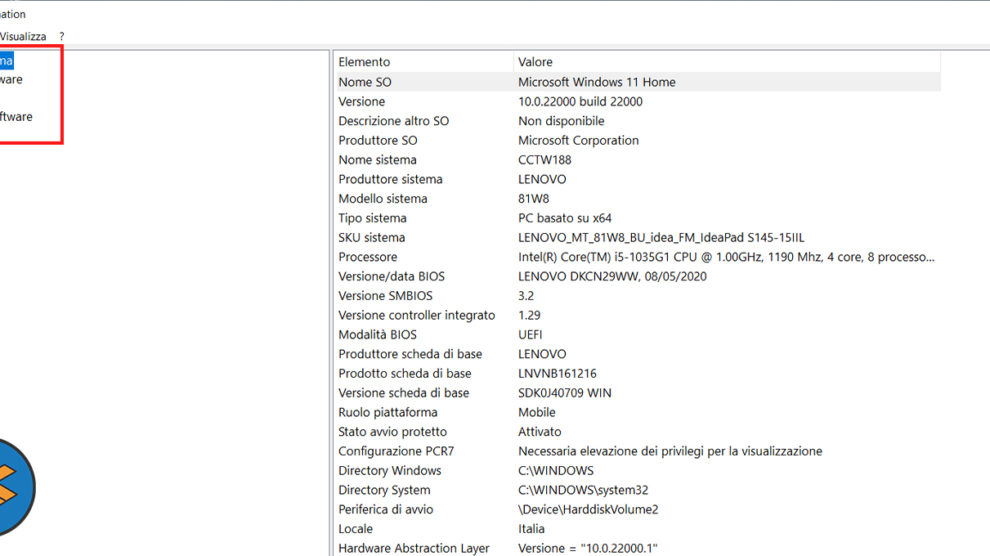
Task: Click the value Mobile
Action: point(537,413)
